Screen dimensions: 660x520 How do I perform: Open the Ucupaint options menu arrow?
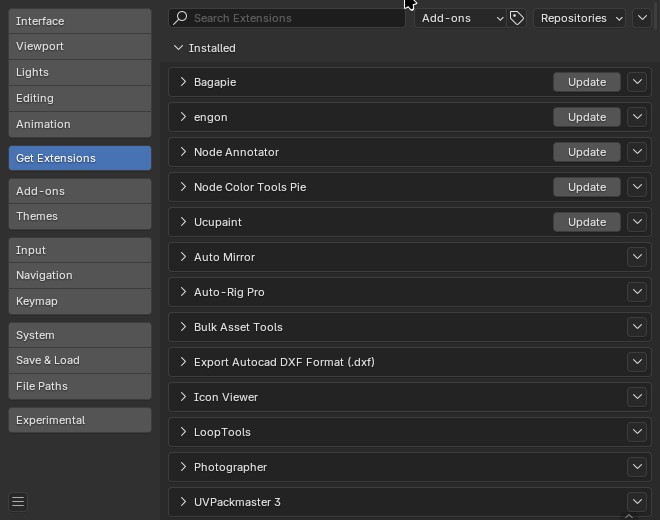point(637,221)
